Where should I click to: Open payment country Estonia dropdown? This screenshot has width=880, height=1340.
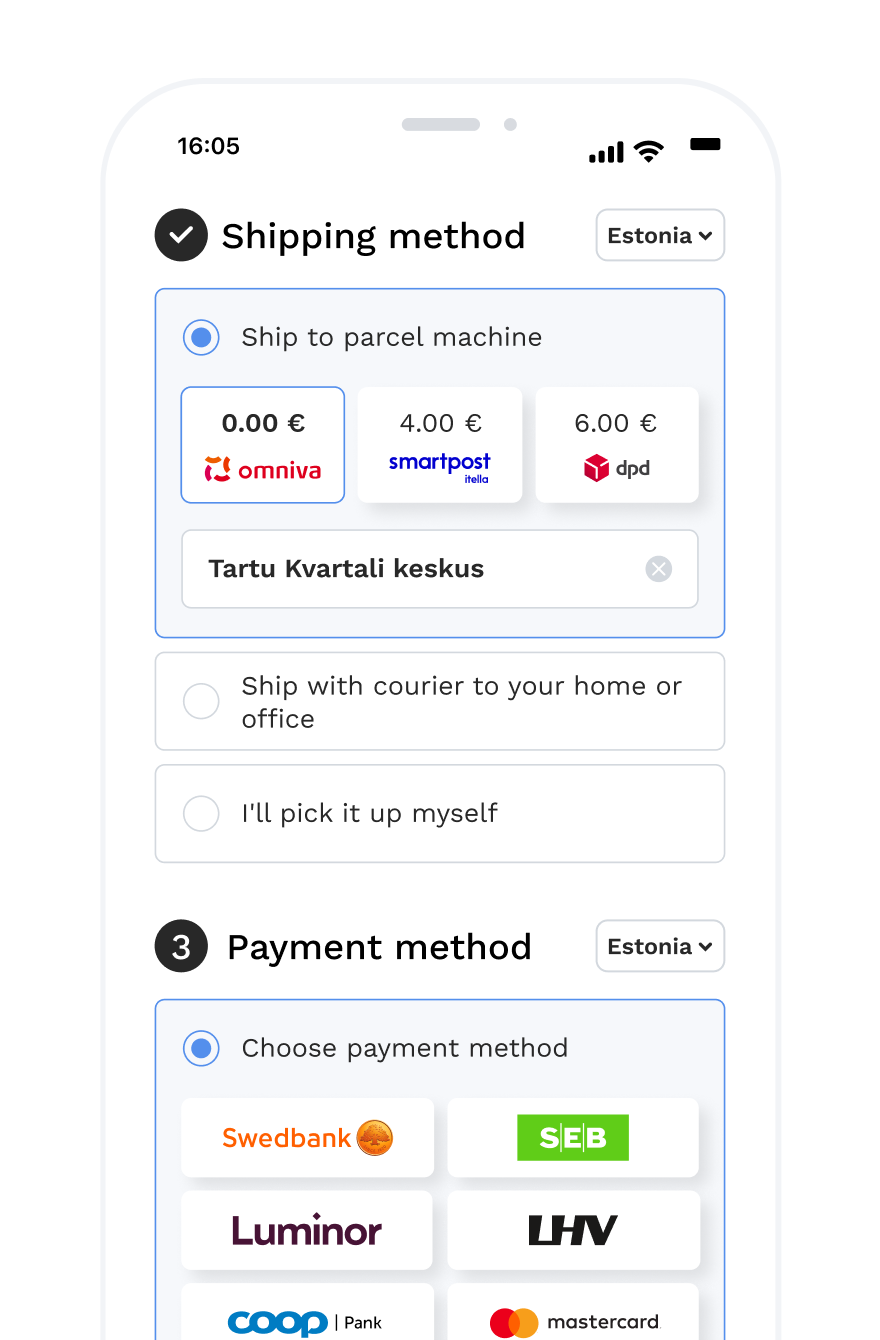(660, 946)
